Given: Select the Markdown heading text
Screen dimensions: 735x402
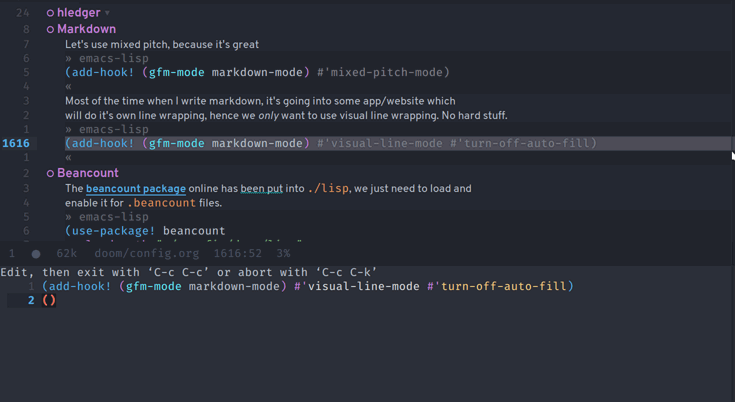Looking at the screenshot, I should [x=87, y=29].
